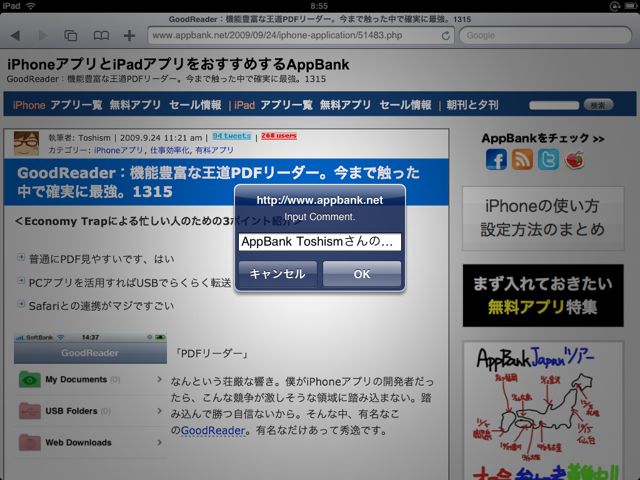Focus the Input Comment text field
This screenshot has width=640, height=480.
pos(320,242)
